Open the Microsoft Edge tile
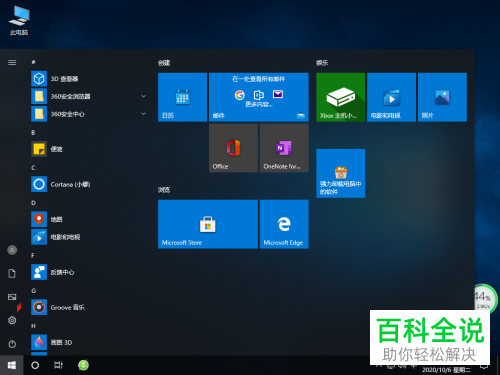This screenshot has width=500, height=375. (284, 224)
